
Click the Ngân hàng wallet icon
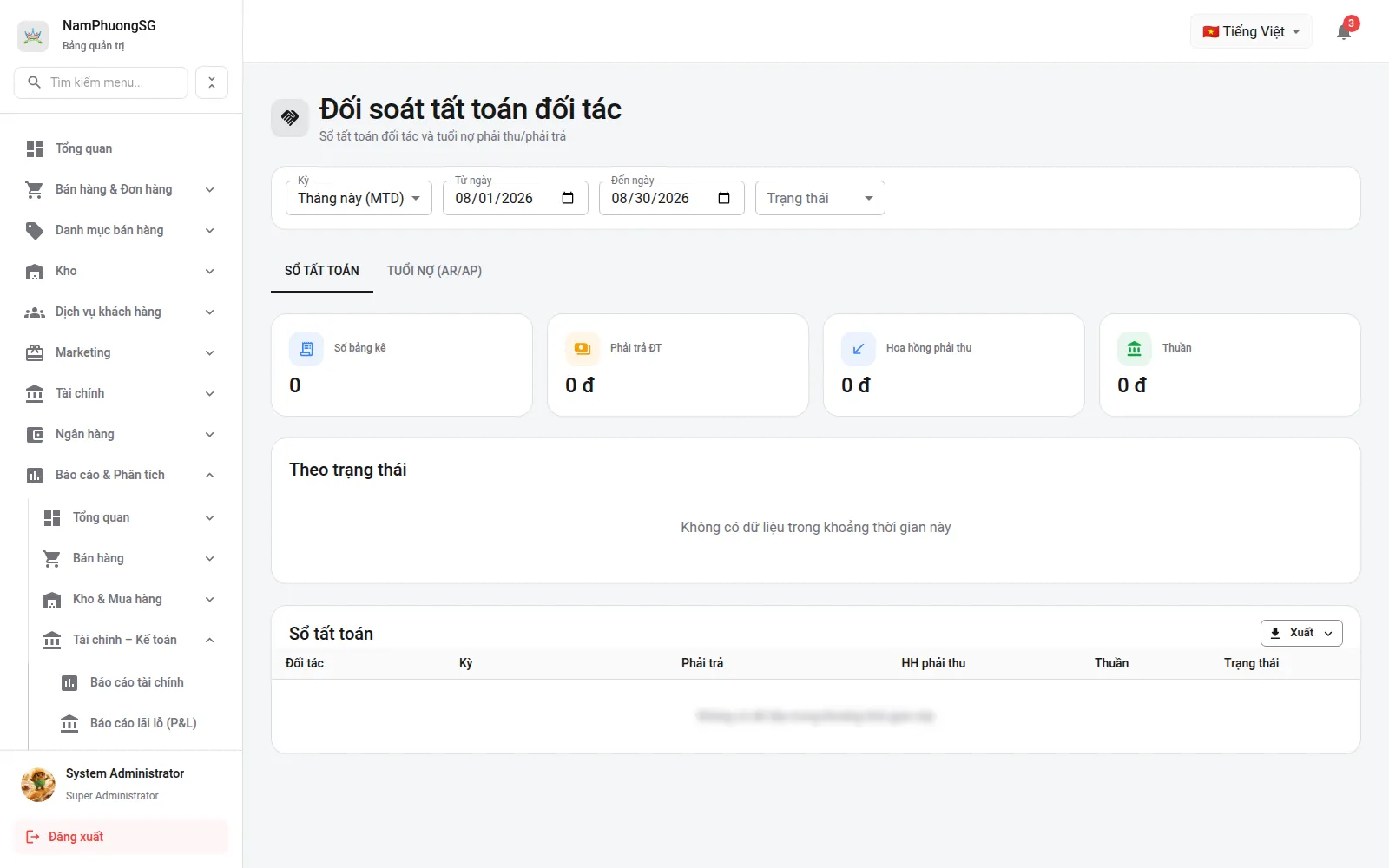click(35, 435)
